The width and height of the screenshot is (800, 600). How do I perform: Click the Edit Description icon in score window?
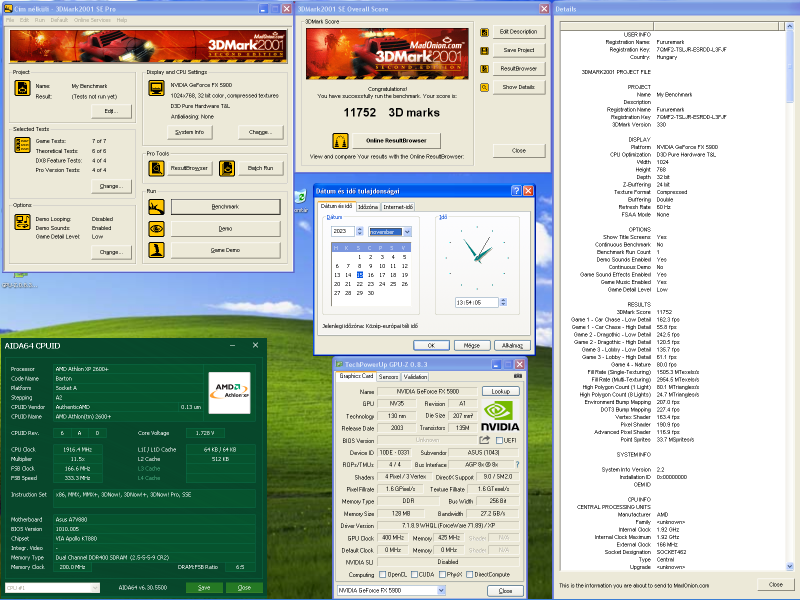click(x=484, y=32)
